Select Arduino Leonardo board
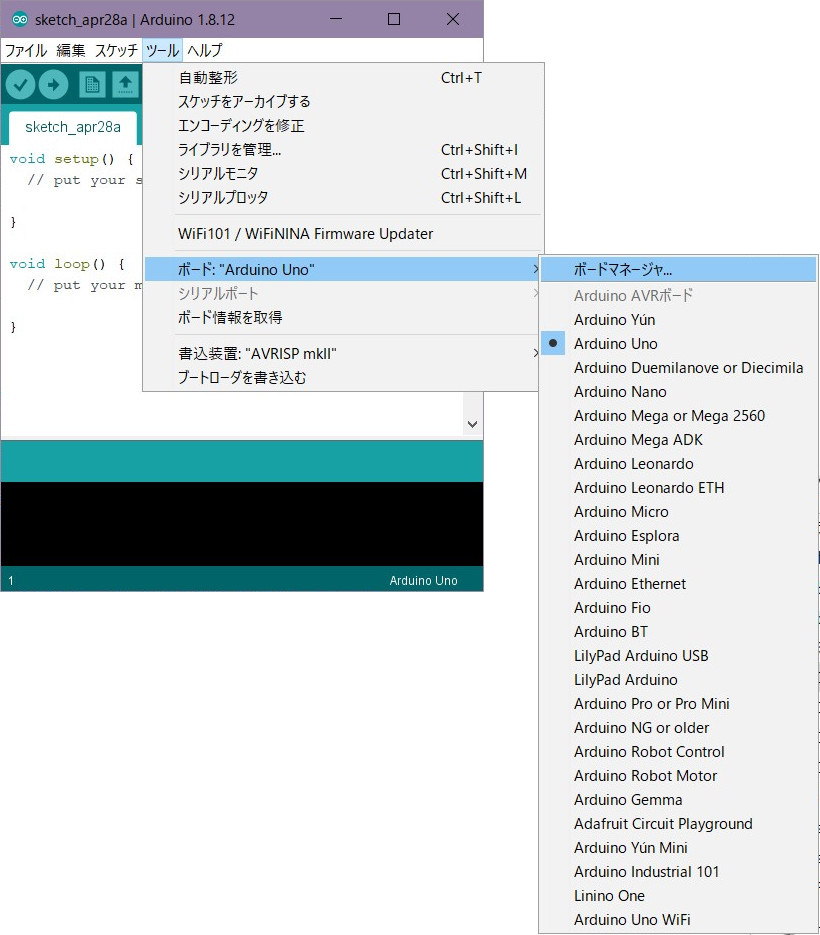The width and height of the screenshot is (820, 935). click(677, 464)
